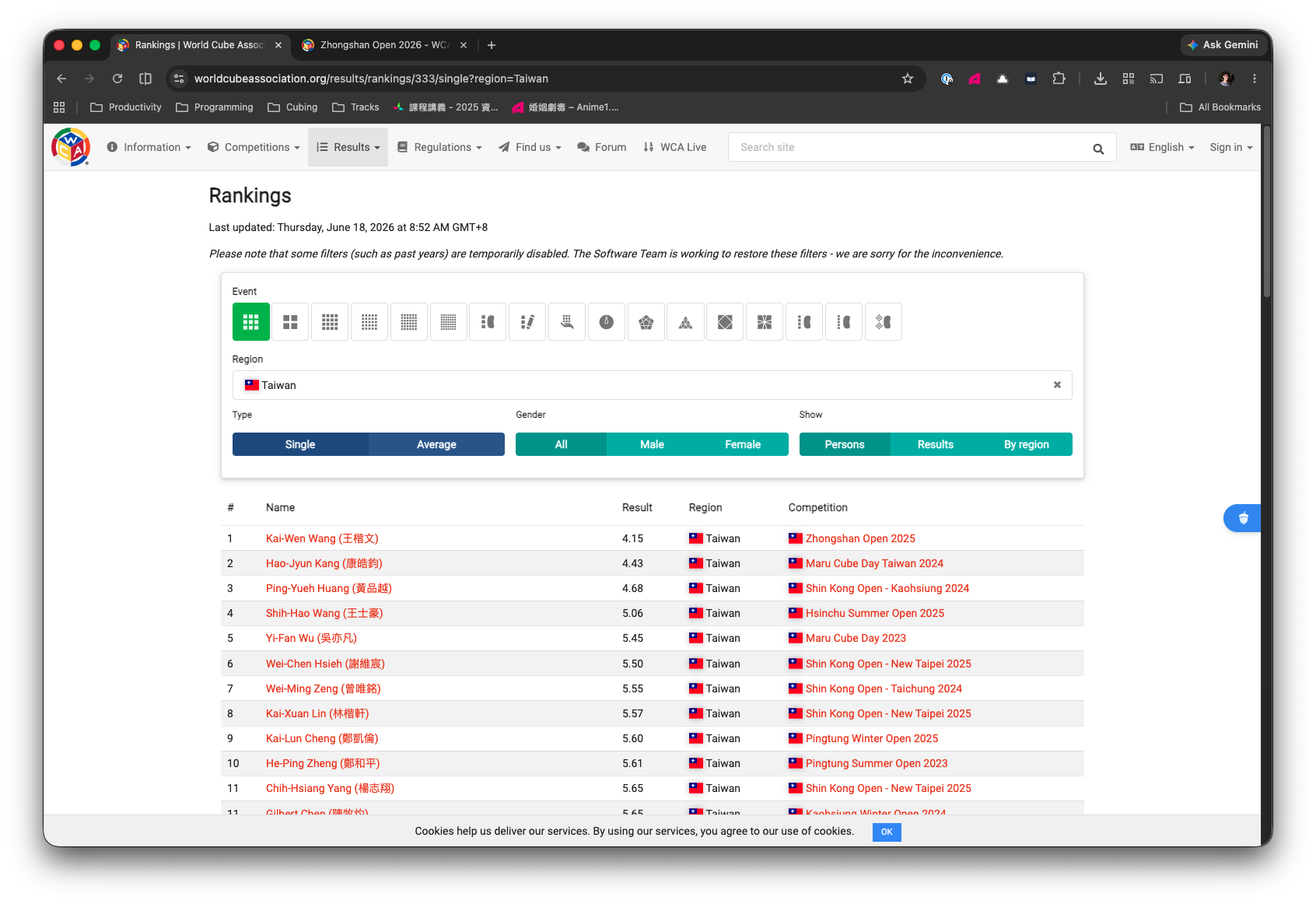This screenshot has width=1316, height=904.
Task: Click the WCA logo in the navbar
Action: pyautogui.click(x=71, y=147)
